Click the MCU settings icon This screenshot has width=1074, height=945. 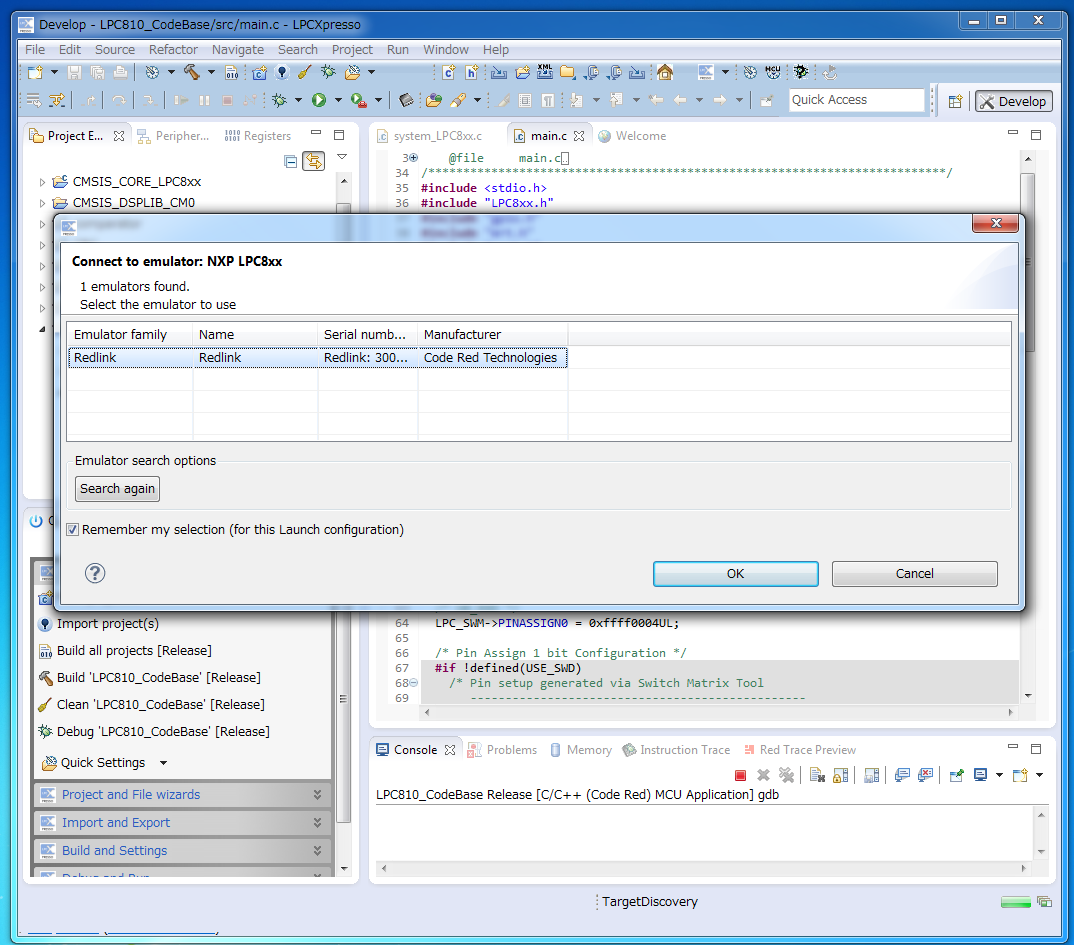point(773,72)
